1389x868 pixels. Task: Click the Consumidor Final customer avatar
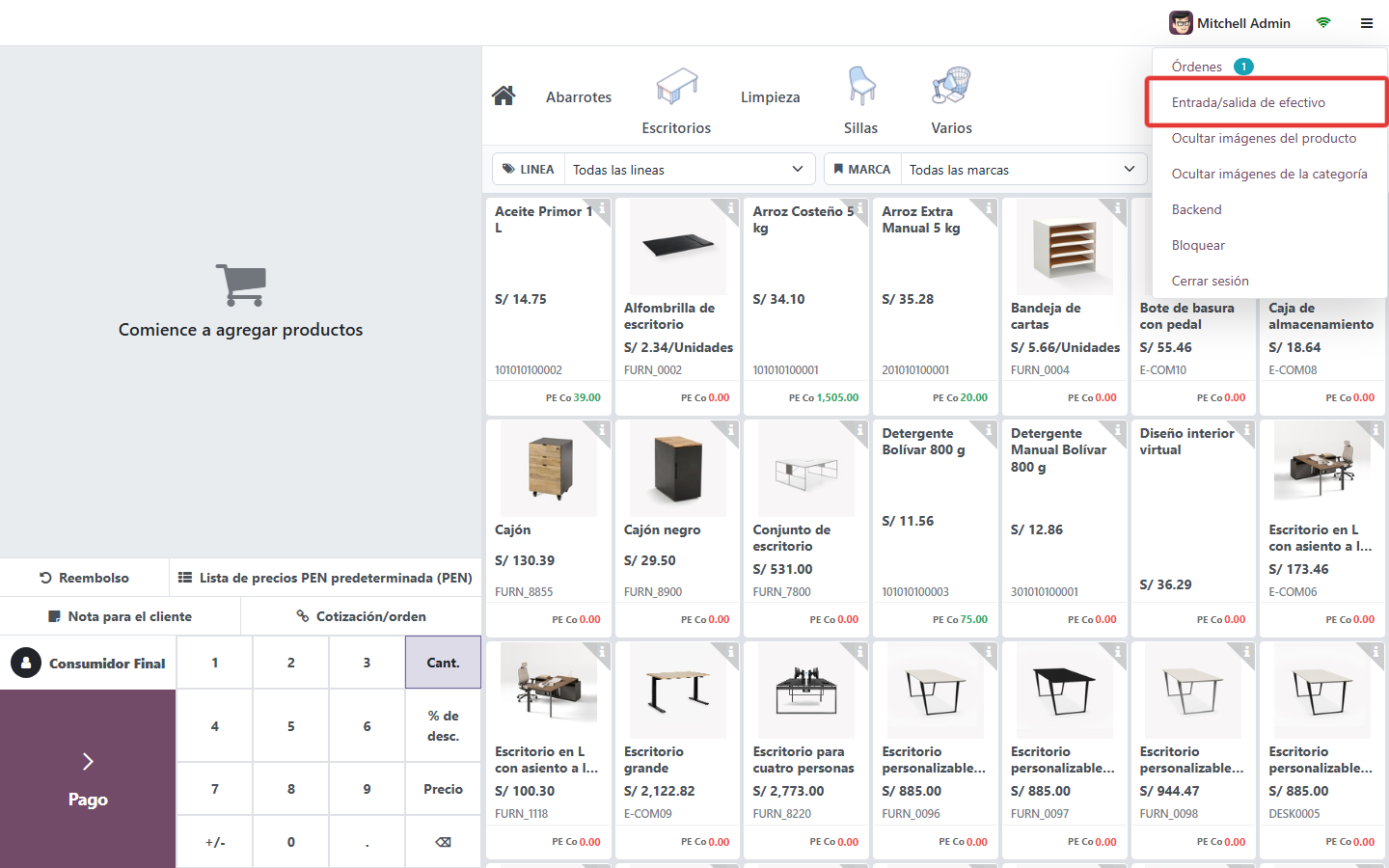[x=26, y=663]
